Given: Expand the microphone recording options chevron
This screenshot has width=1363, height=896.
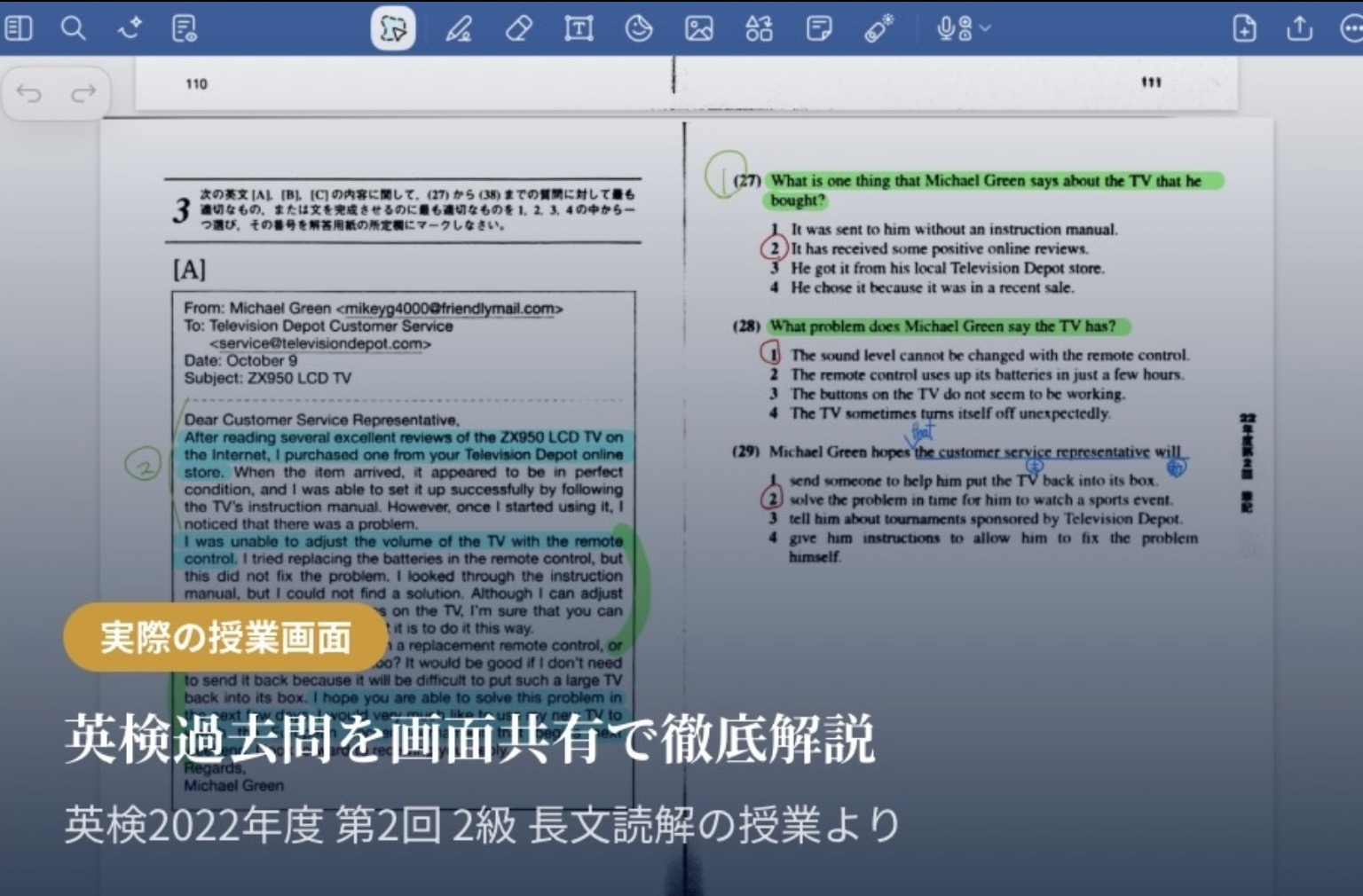Looking at the screenshot, I should point(985,28).
